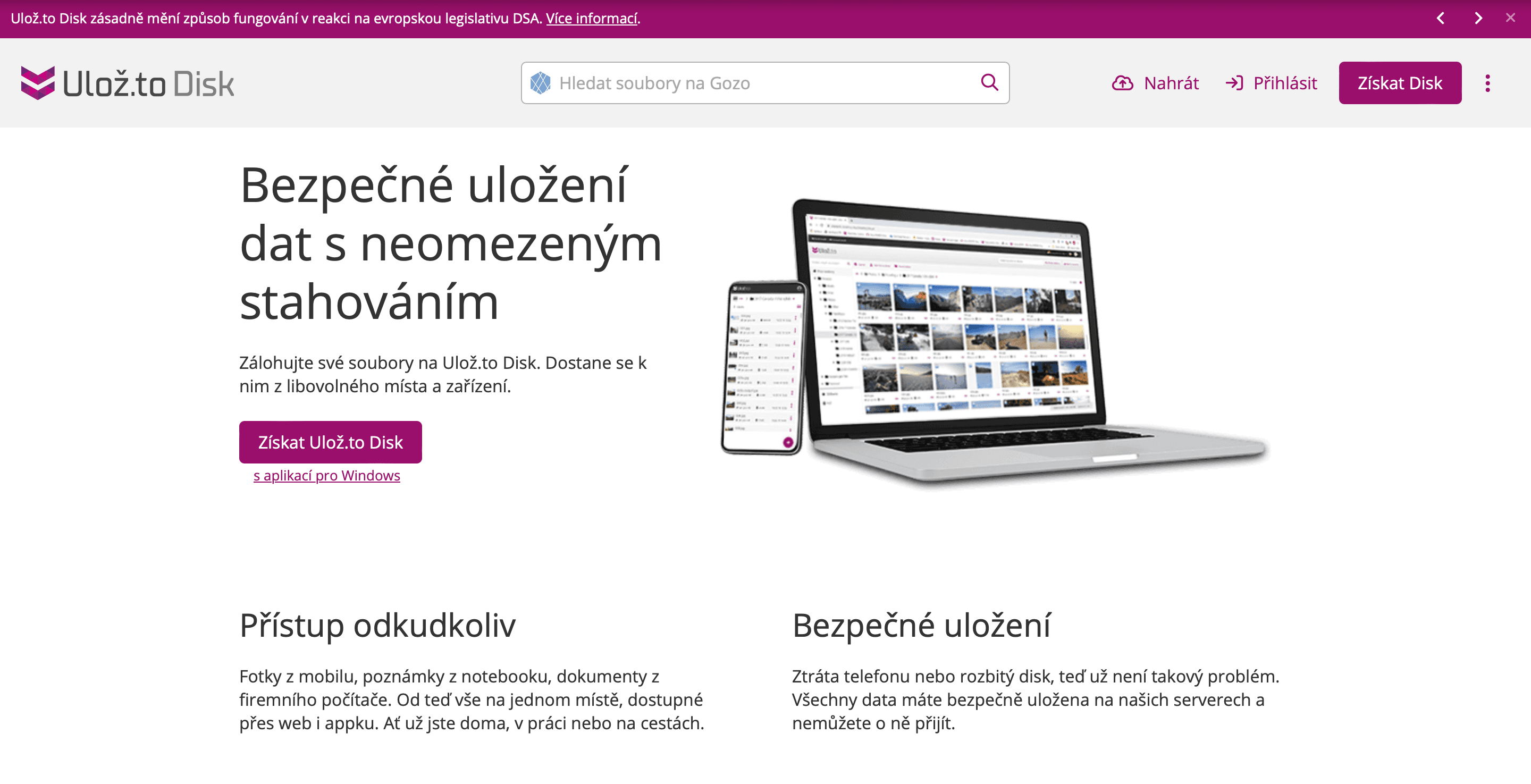Click the Přihlásit login button
The image size is (1531, 784).
coord(1271,82)
